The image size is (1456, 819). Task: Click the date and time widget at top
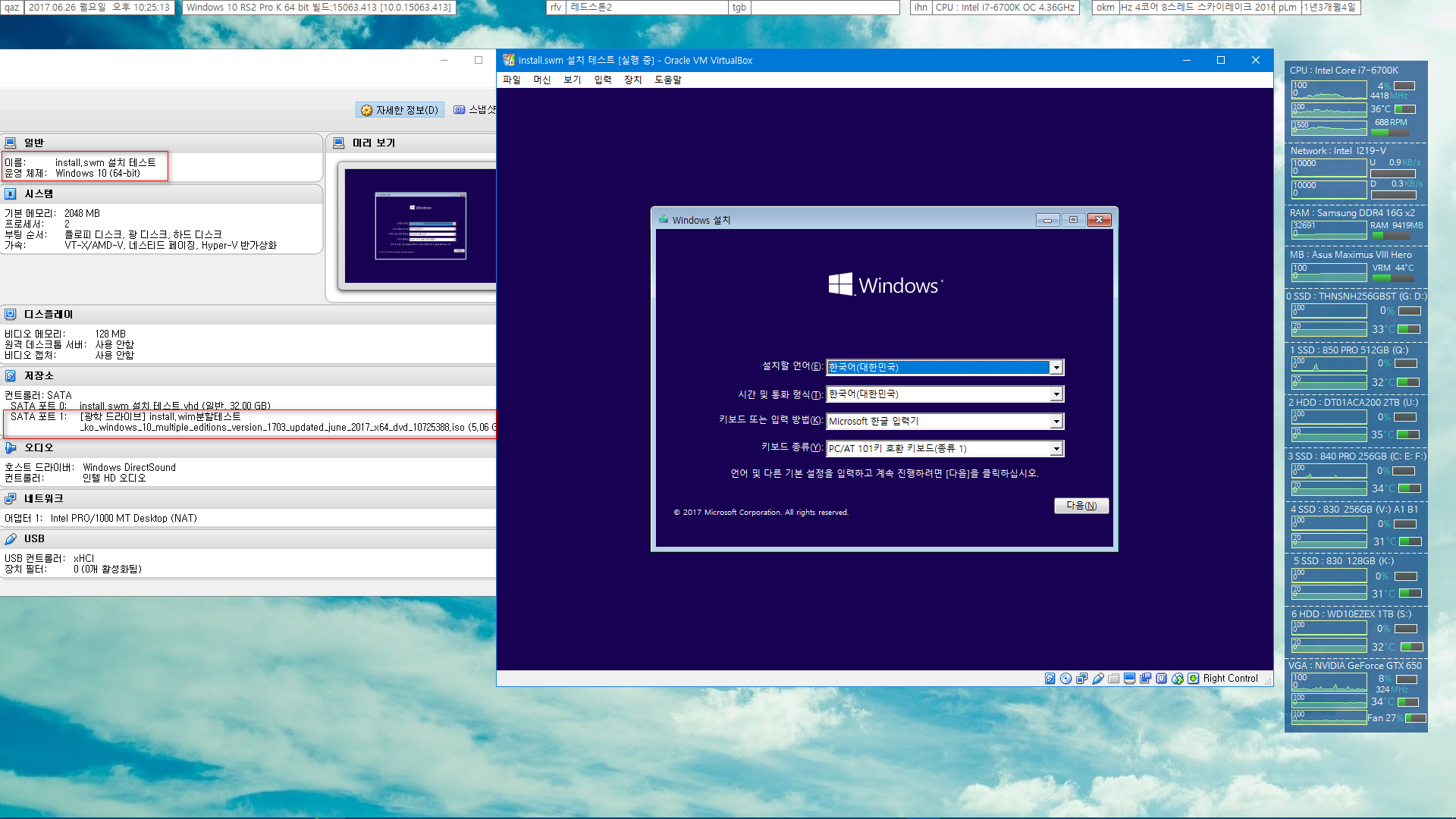(99, 8)
